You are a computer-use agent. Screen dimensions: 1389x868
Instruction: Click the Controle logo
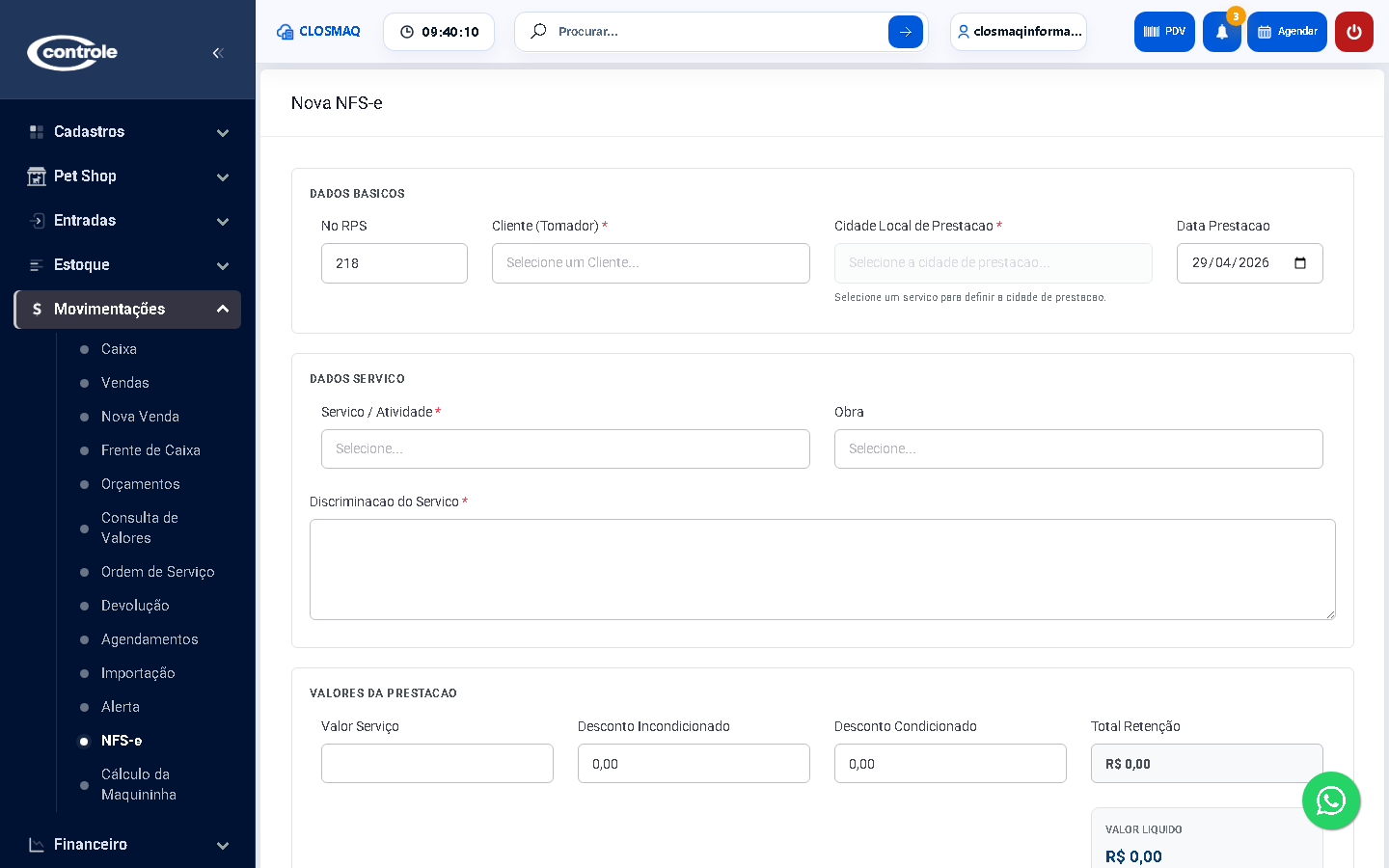[x=72, y=52]
